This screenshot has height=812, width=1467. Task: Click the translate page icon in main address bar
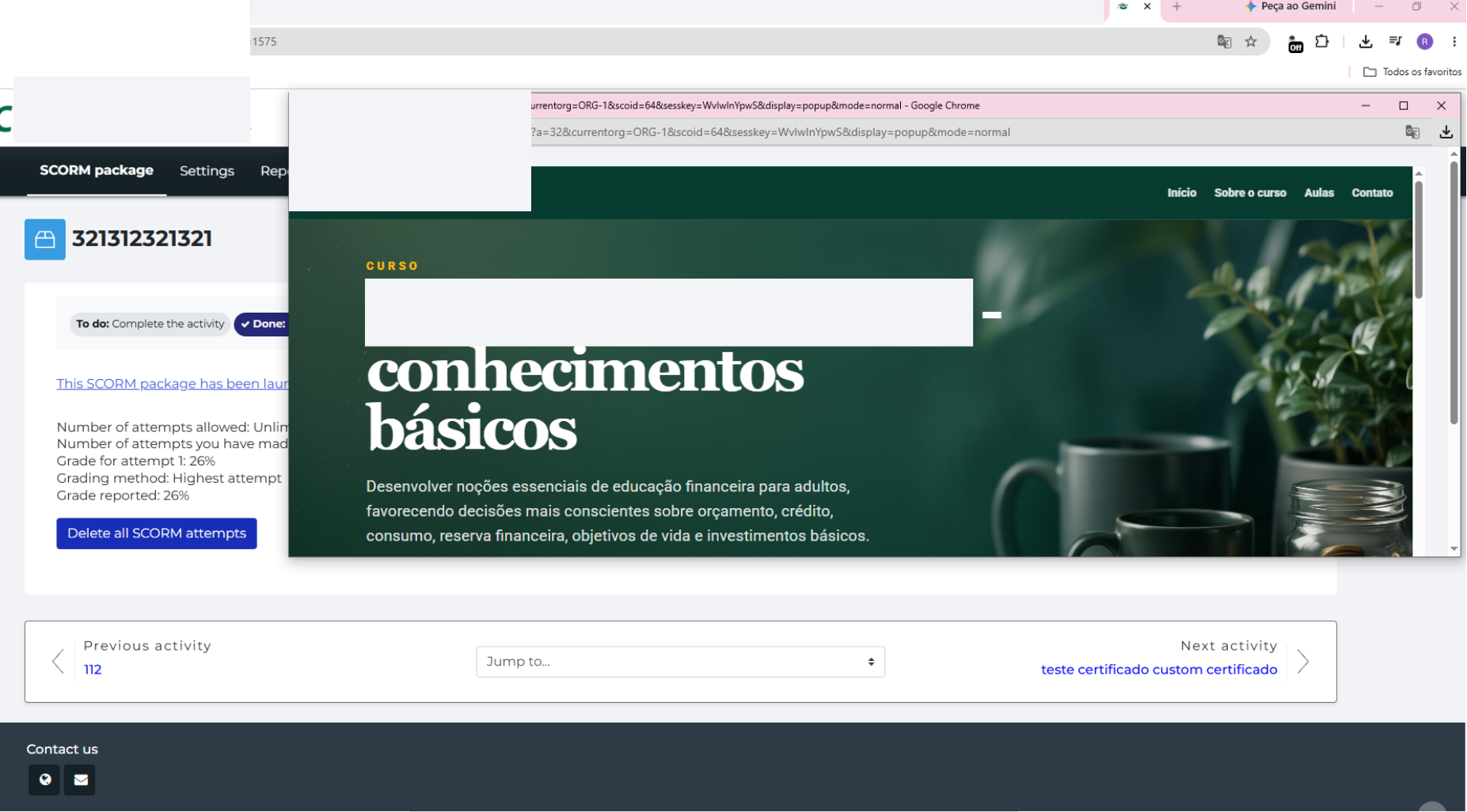coord(1224,42)
